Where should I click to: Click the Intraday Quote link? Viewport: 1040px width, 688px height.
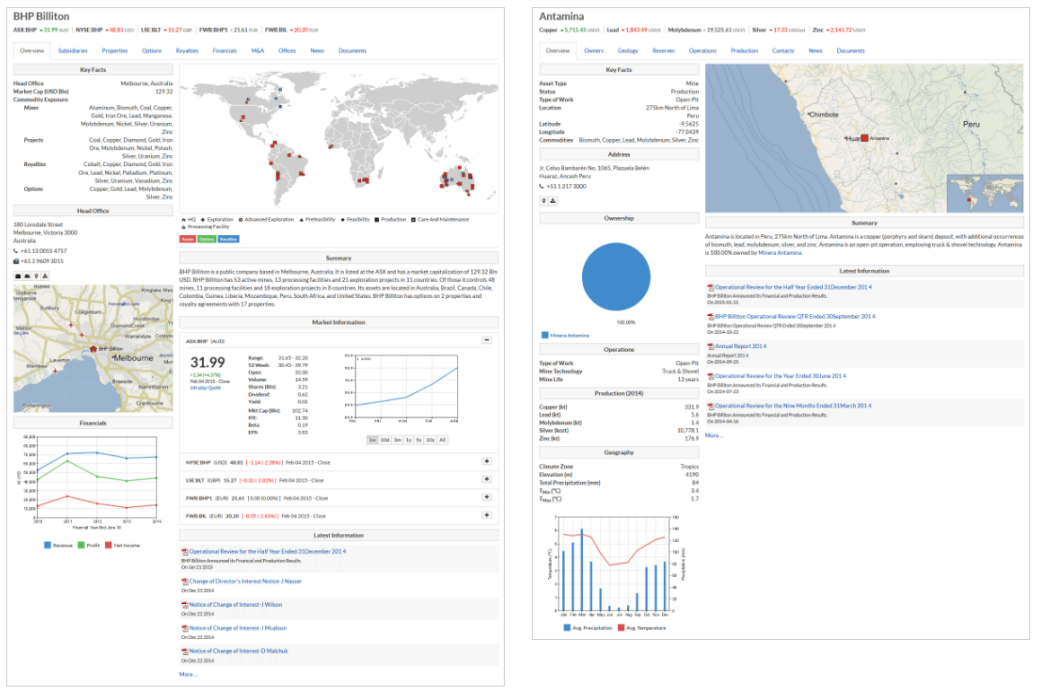(x=207, y=387)
